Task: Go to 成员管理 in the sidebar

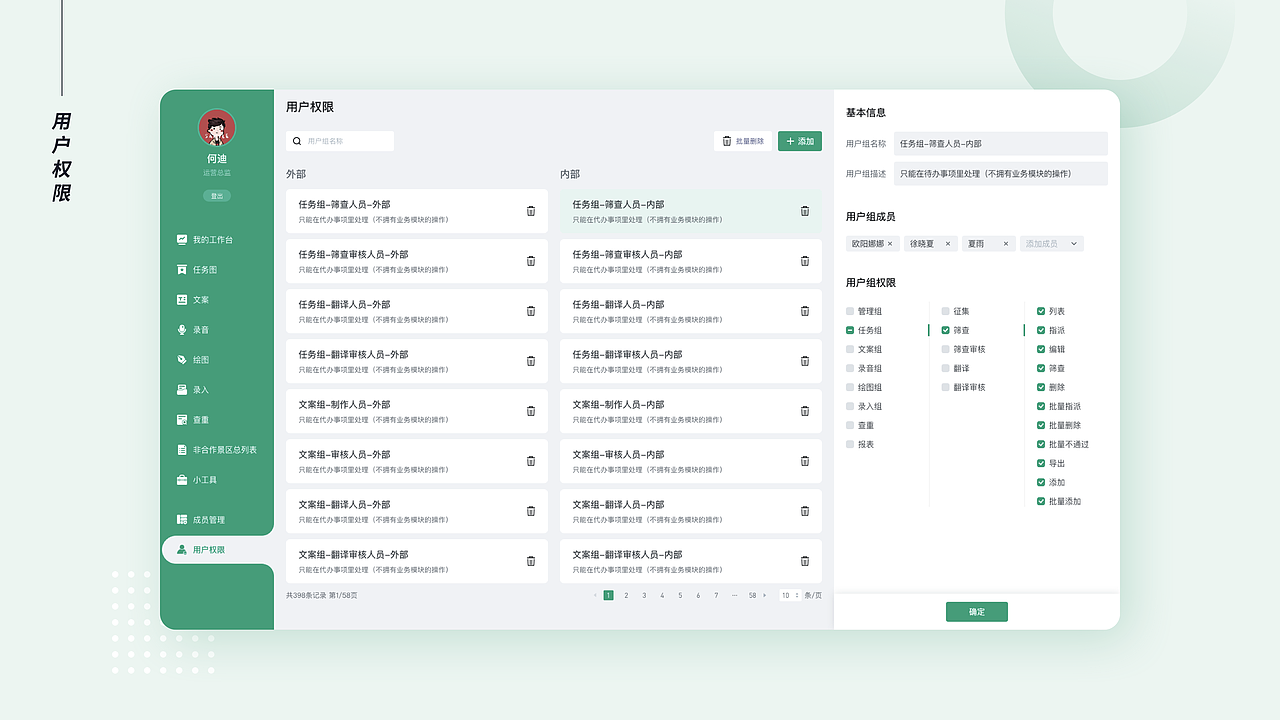Action: (201, 520)
